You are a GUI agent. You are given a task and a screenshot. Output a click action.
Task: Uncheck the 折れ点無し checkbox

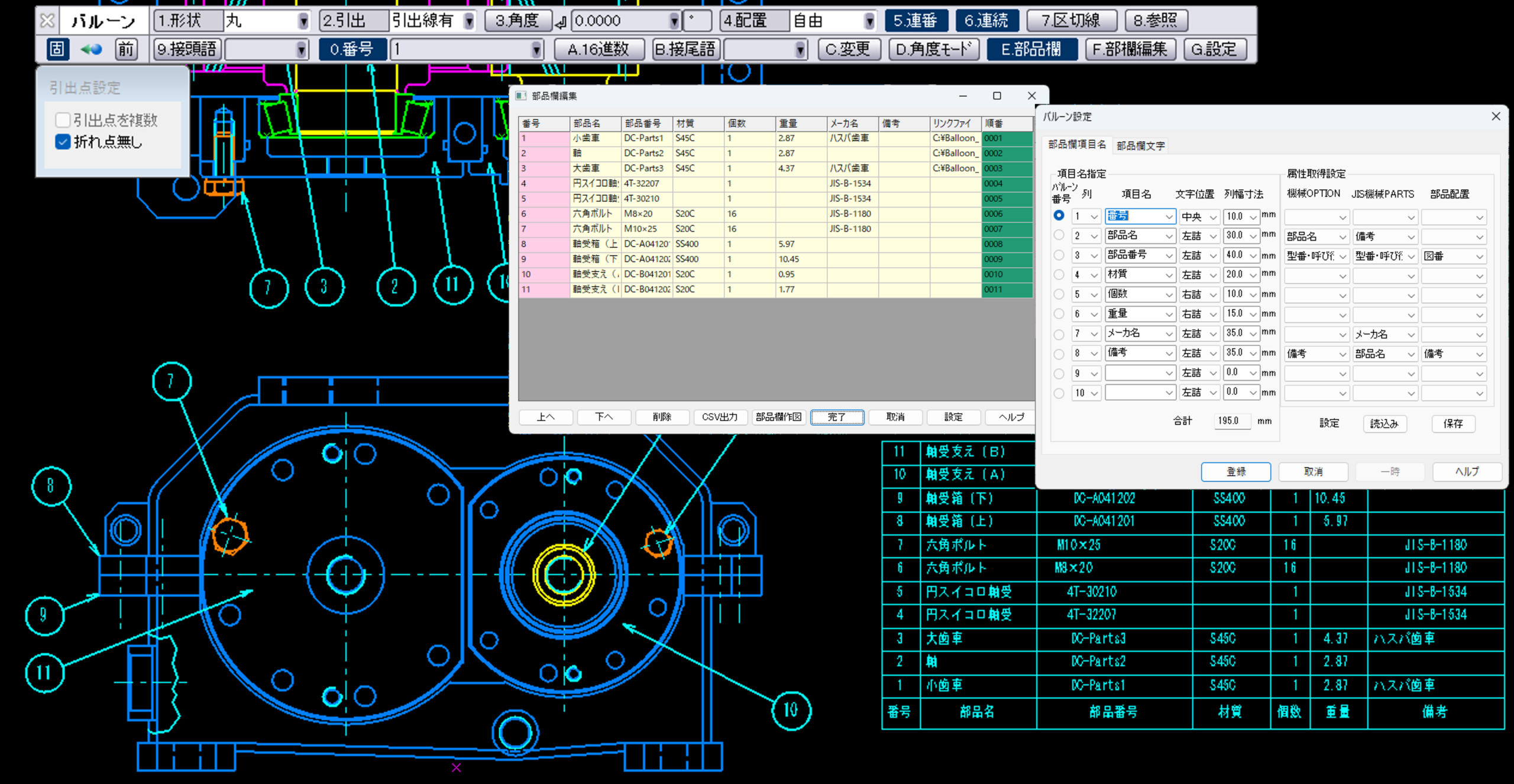[63, 142]
